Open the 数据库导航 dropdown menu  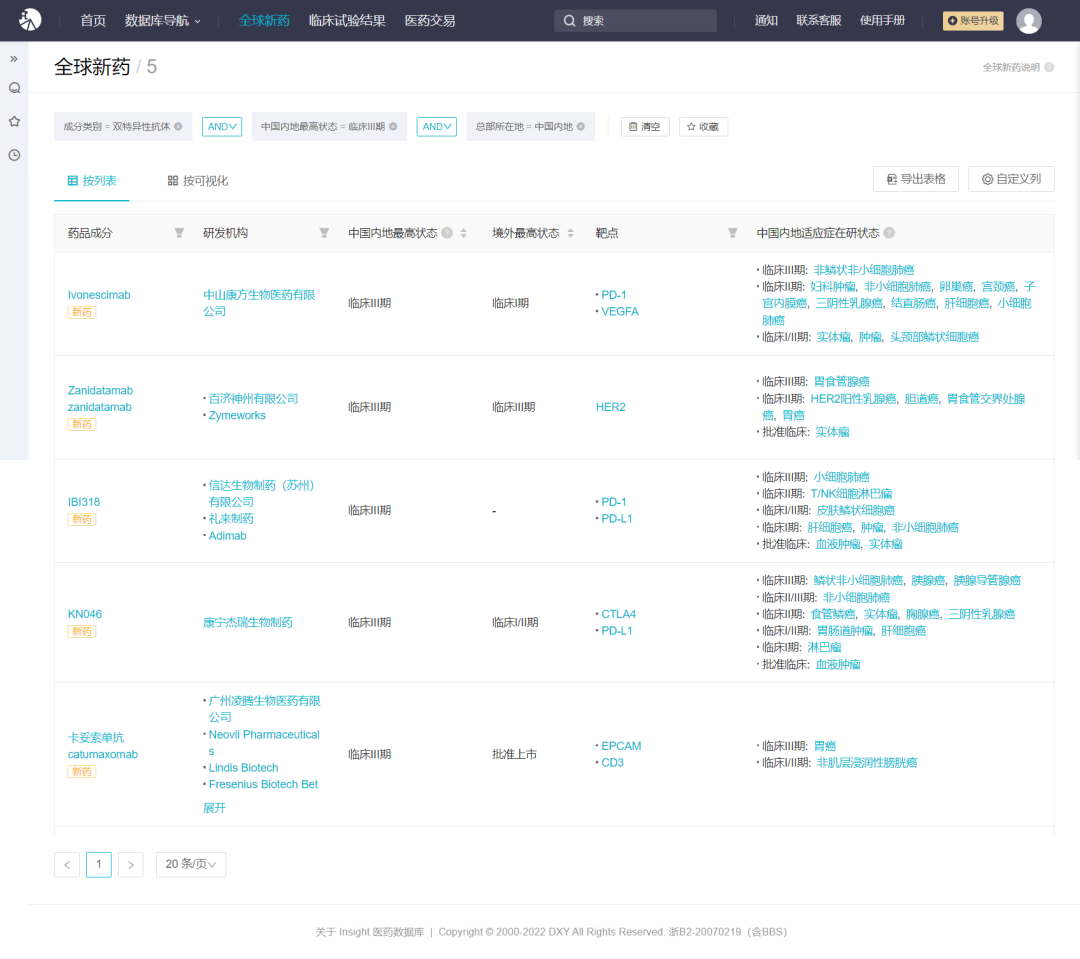tap(163, 21)
